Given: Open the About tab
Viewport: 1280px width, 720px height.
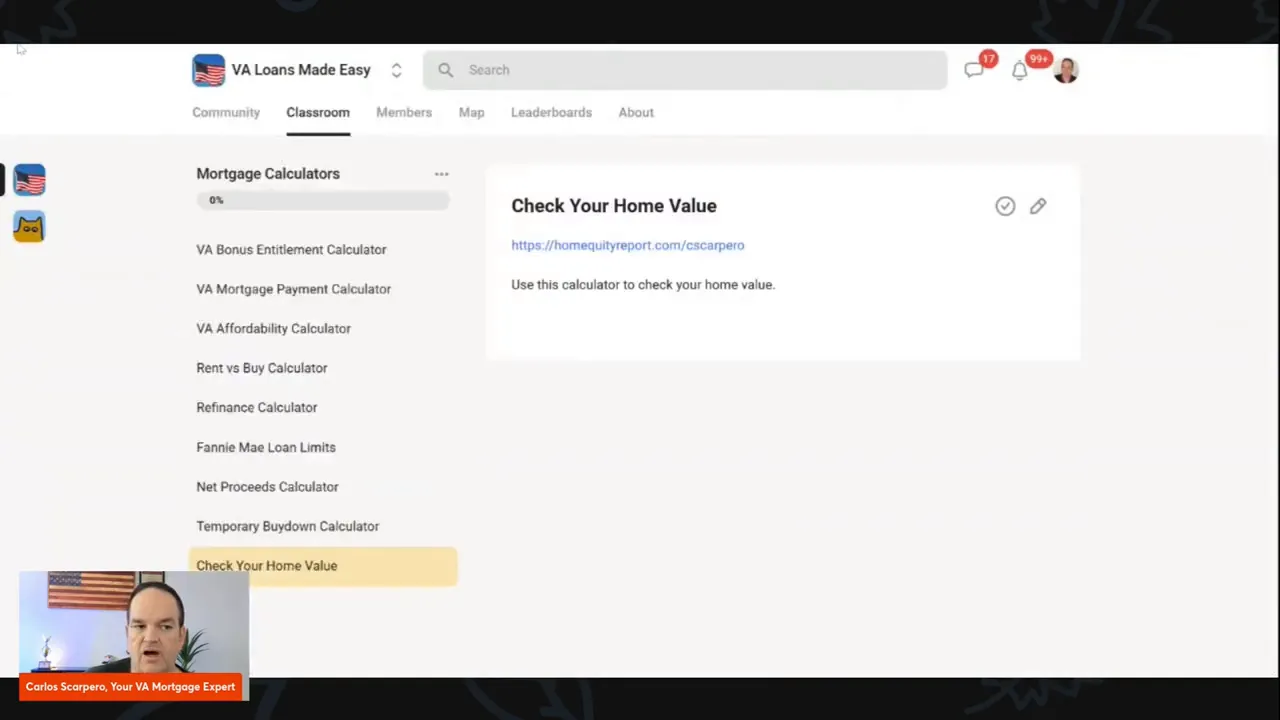Looking at the screenshot, I should tap(636, 112).
